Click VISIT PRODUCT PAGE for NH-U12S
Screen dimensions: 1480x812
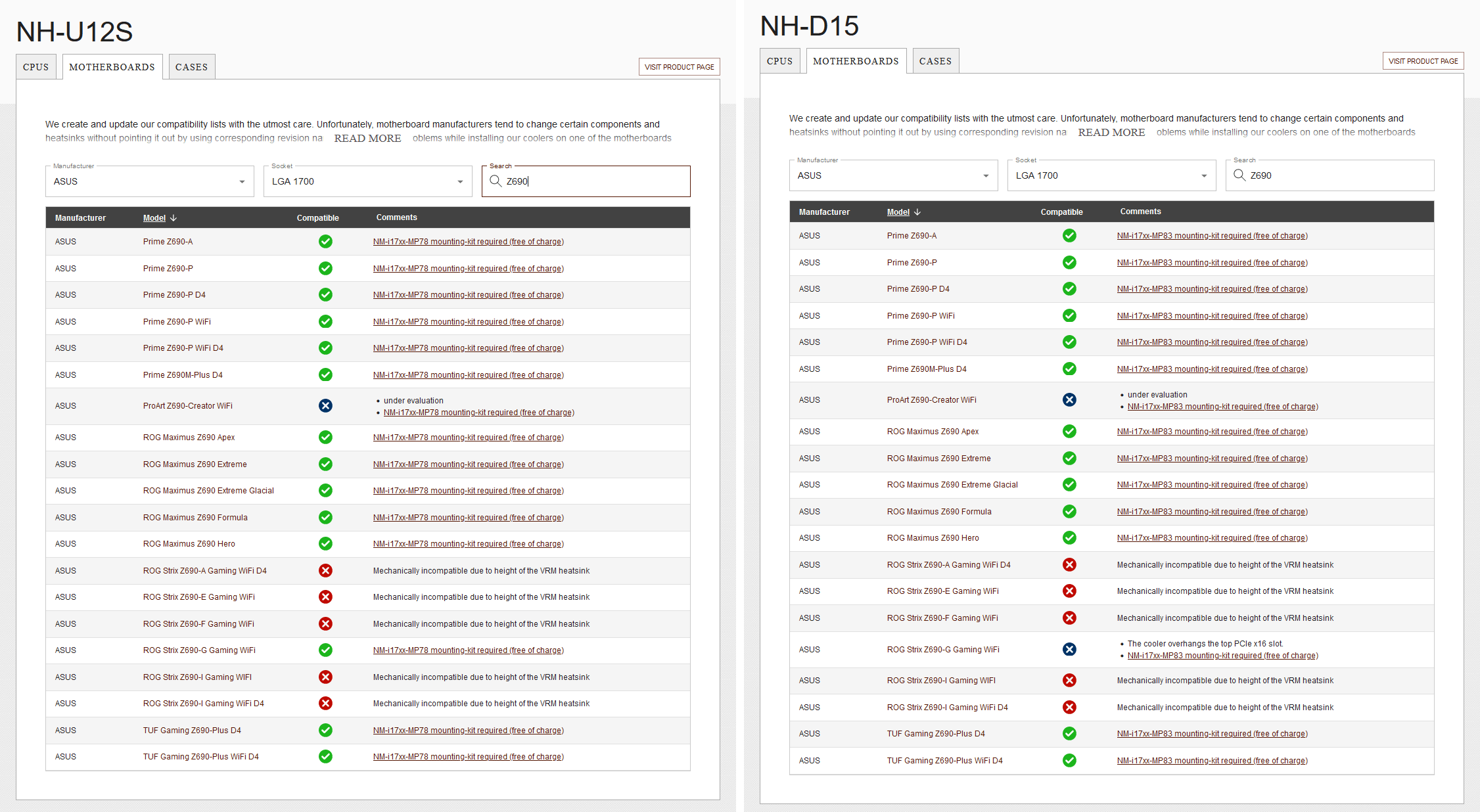[x=680, y=67]
